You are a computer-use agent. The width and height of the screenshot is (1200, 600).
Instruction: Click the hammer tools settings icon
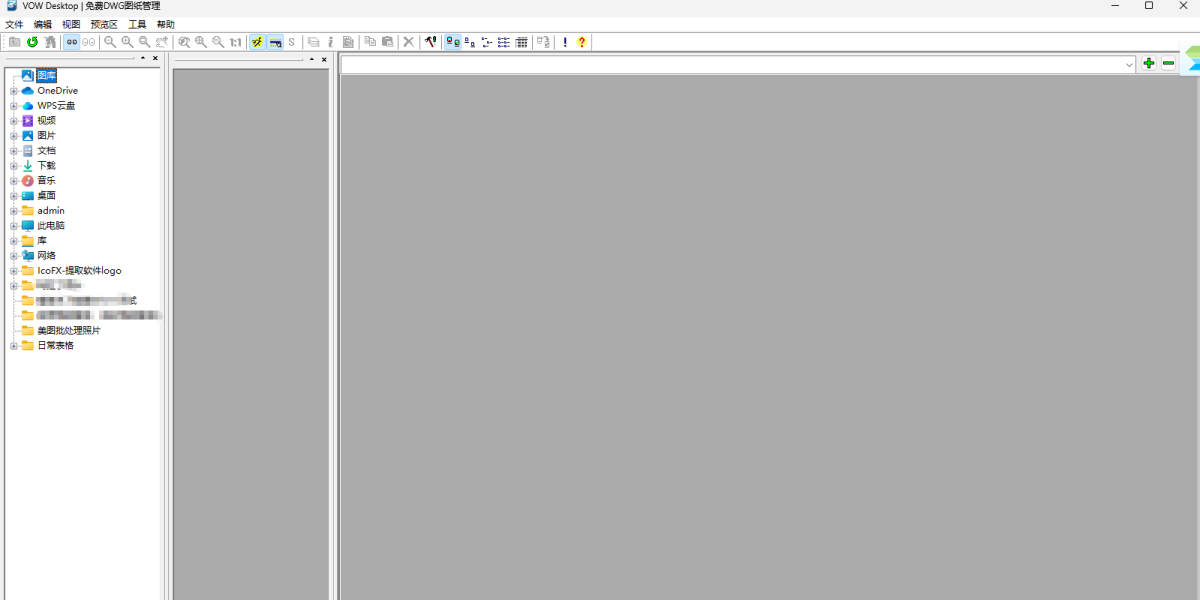pos(430,42)
